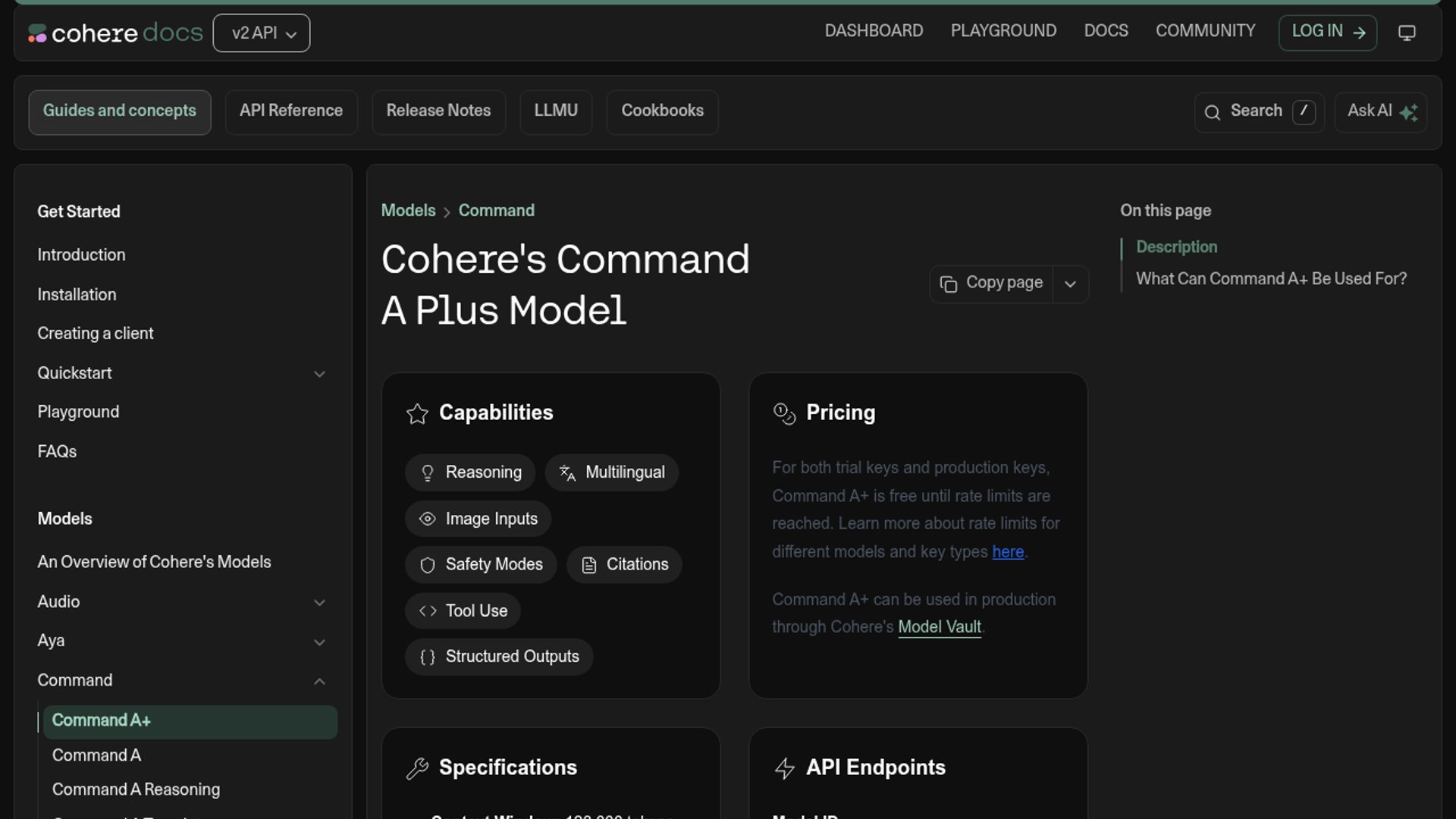Expand the Quickstart sidebar section
This screenshot has height=819, width=1456.
point(319,374)
